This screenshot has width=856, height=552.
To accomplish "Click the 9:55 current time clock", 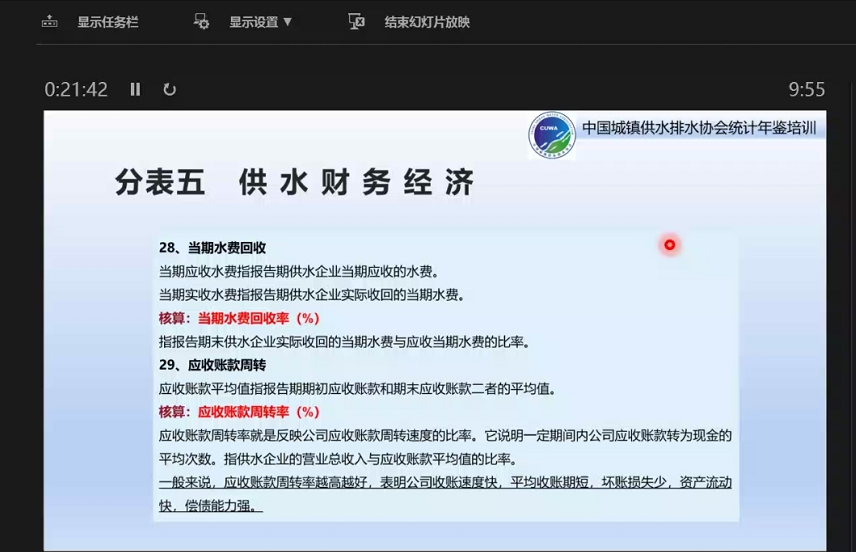I will pyautogui.click(x=806, y=89).
